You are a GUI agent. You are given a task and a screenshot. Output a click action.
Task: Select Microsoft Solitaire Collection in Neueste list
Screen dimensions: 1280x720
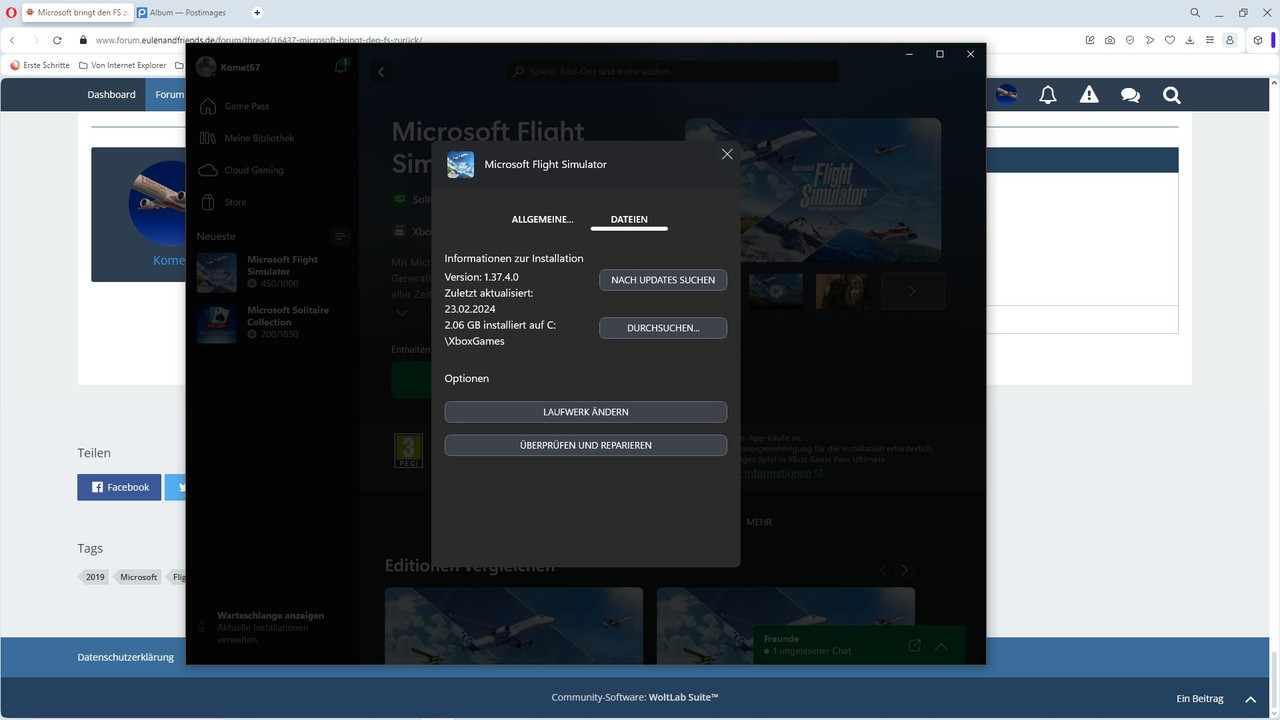(270, 322)
